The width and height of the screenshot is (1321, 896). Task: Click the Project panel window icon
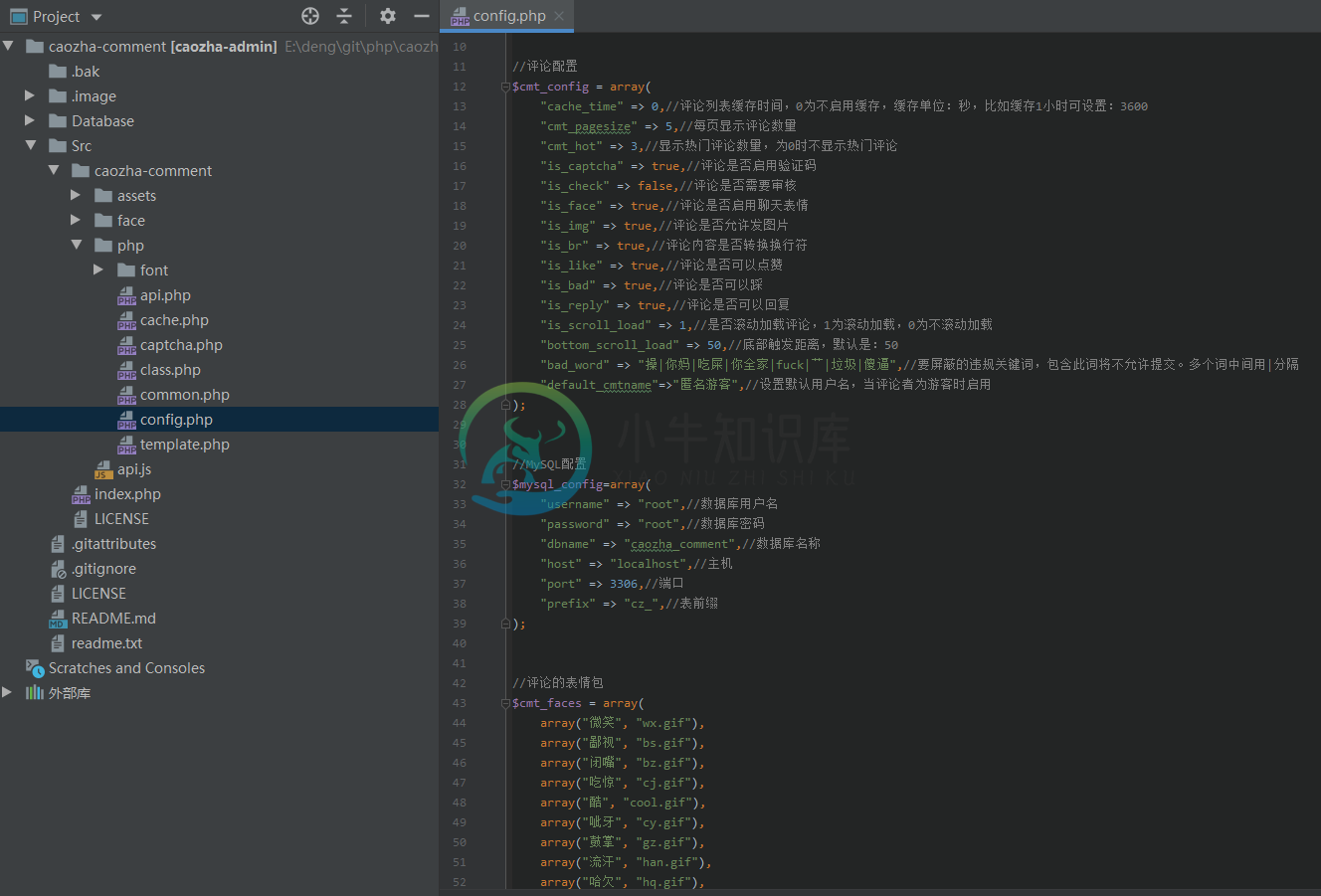pos(18,17)
